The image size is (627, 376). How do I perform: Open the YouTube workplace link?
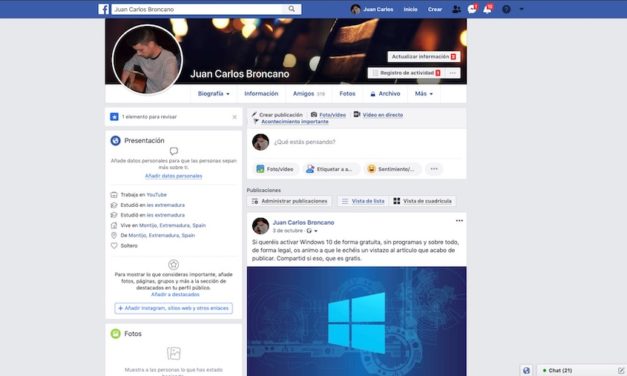tap(156, 195)
